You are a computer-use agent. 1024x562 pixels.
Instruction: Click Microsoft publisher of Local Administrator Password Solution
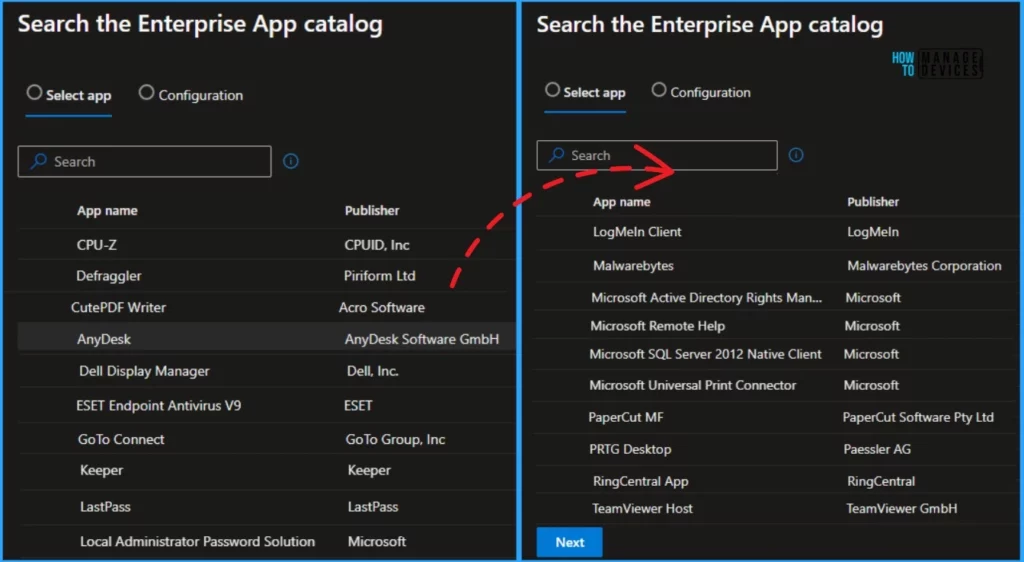tap(377, 541)
